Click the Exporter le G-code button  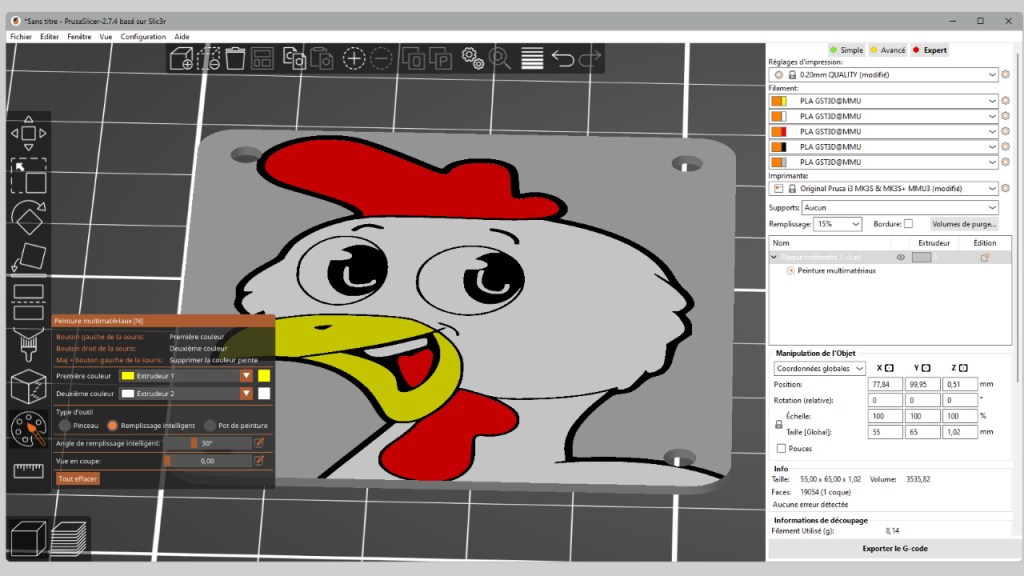tap(893, 548)
